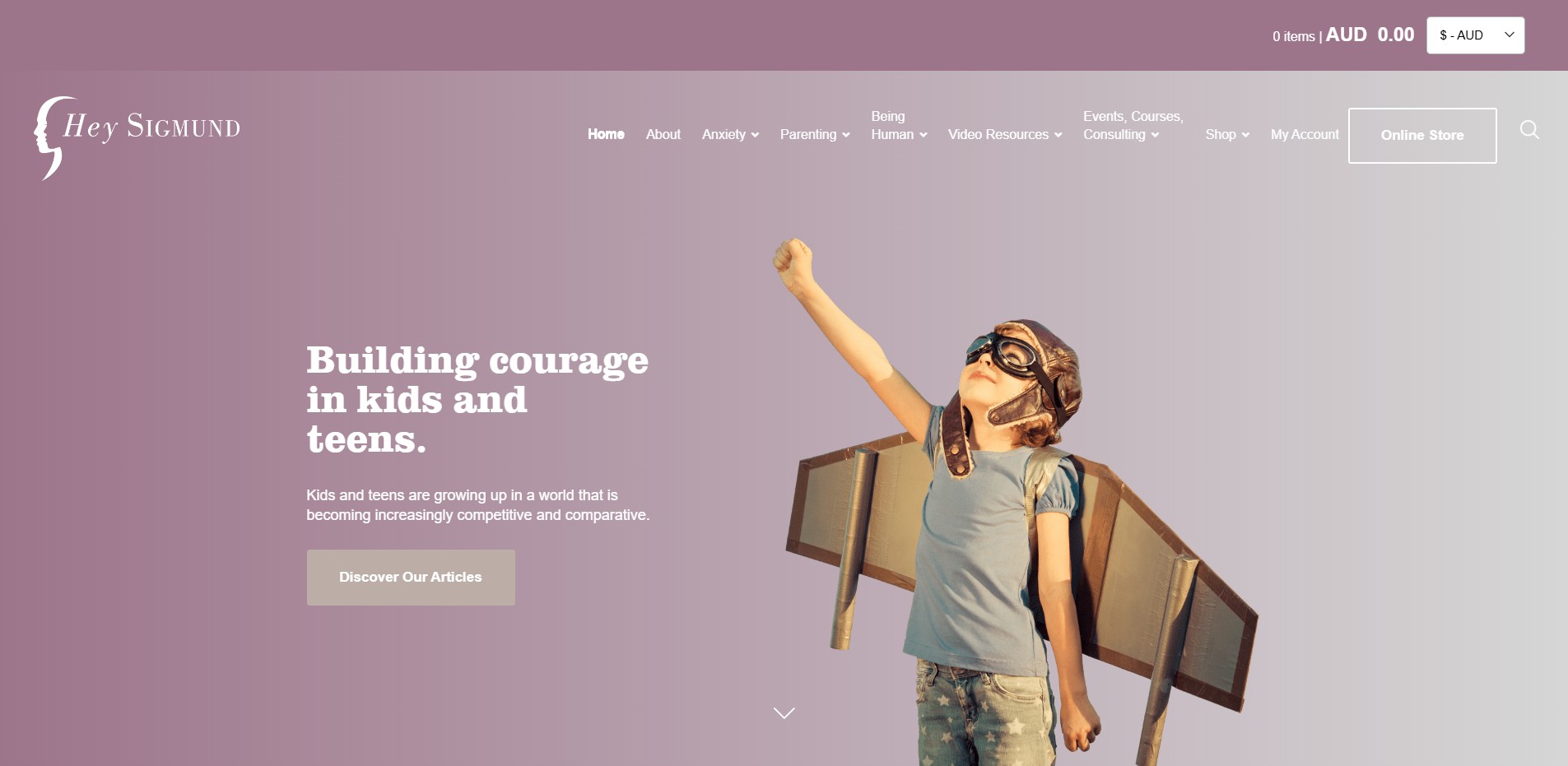
Task: Expand the Parenting menu
Action: point(815,134)
